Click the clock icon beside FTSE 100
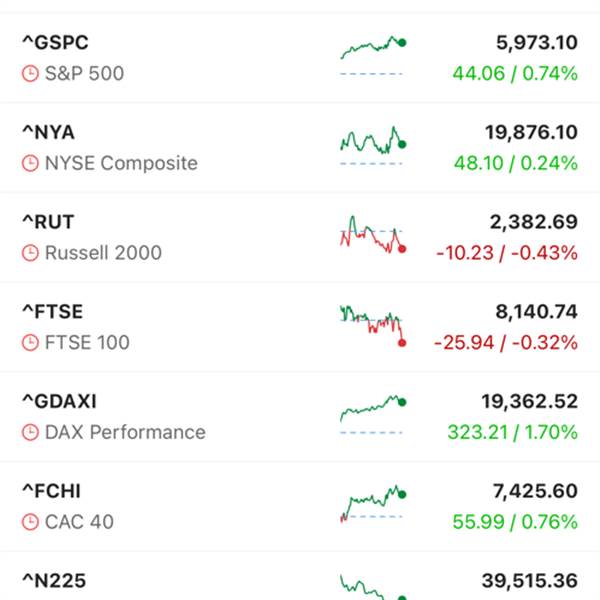600x600 pixels. click(30, 342)
